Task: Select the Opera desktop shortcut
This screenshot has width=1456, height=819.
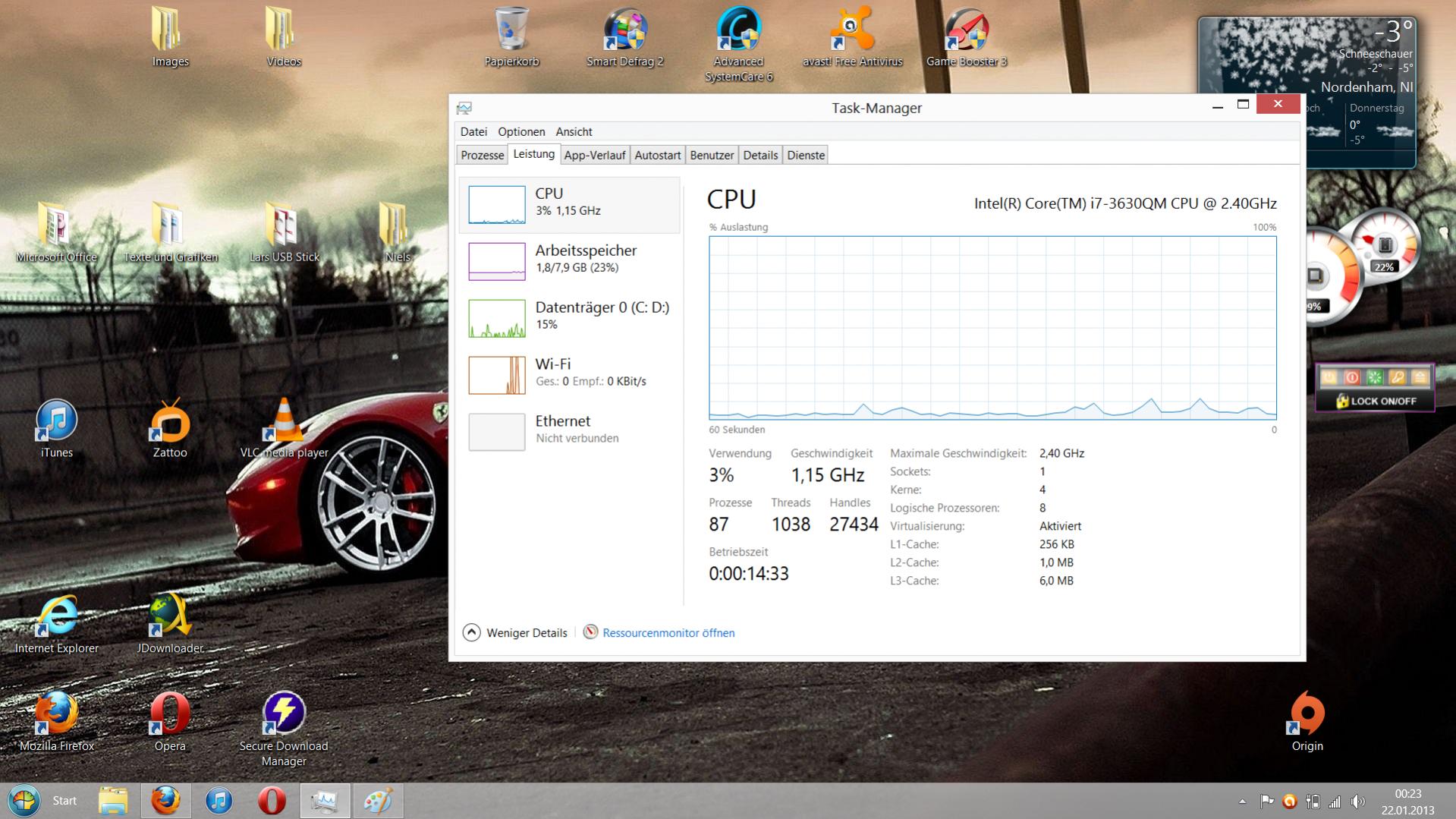Action: tap(170, 721)
